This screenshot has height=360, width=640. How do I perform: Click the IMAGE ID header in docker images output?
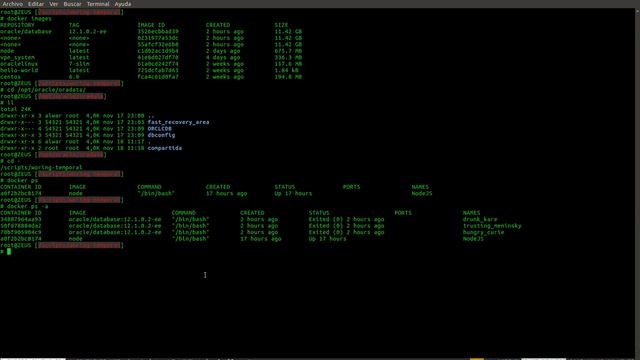click(x=151, y=25)
